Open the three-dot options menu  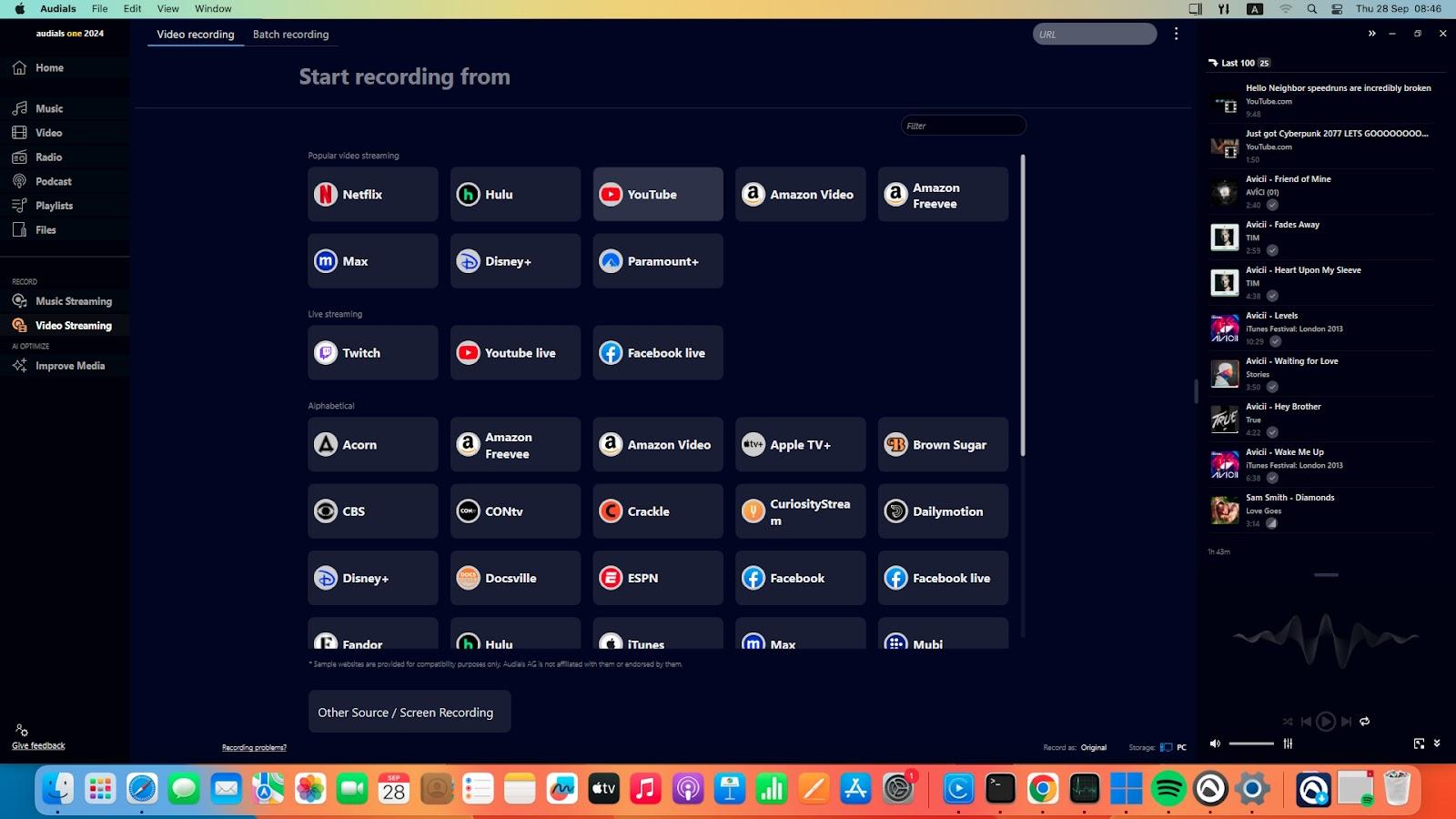[x=1176, y=34]
